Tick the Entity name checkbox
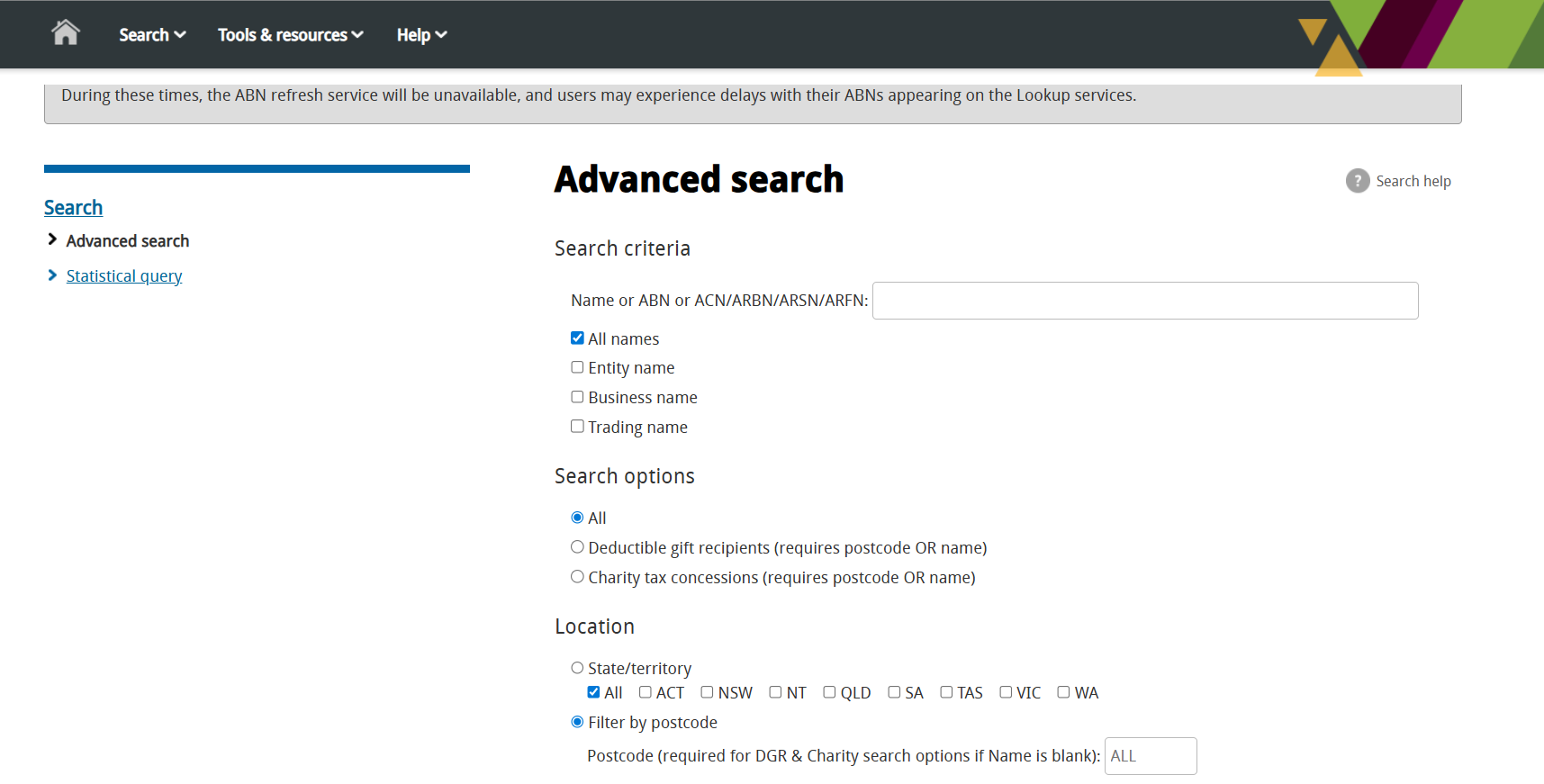This screenshot has height=784, width=1544. (577, 367)
